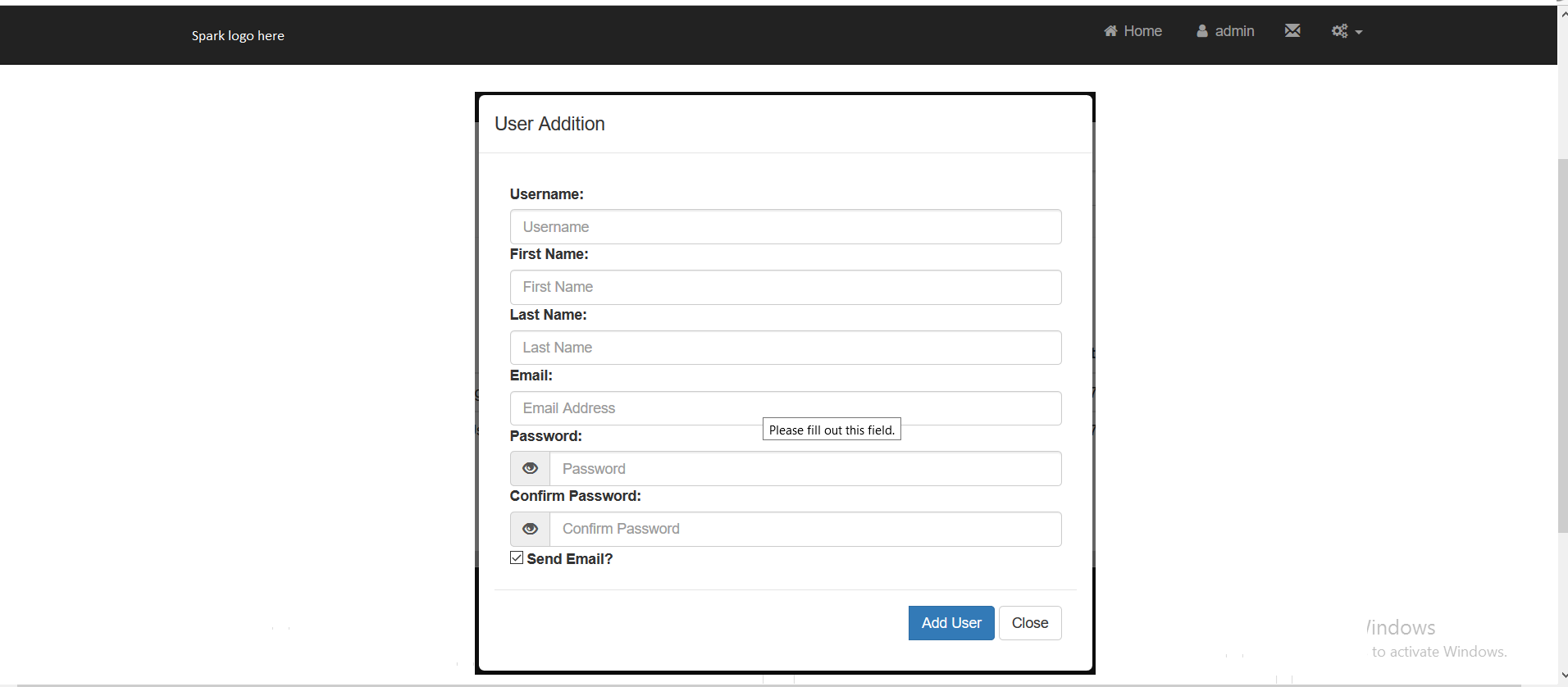
Task: Click the envelope messages icon
Action: coord(1292,31)
